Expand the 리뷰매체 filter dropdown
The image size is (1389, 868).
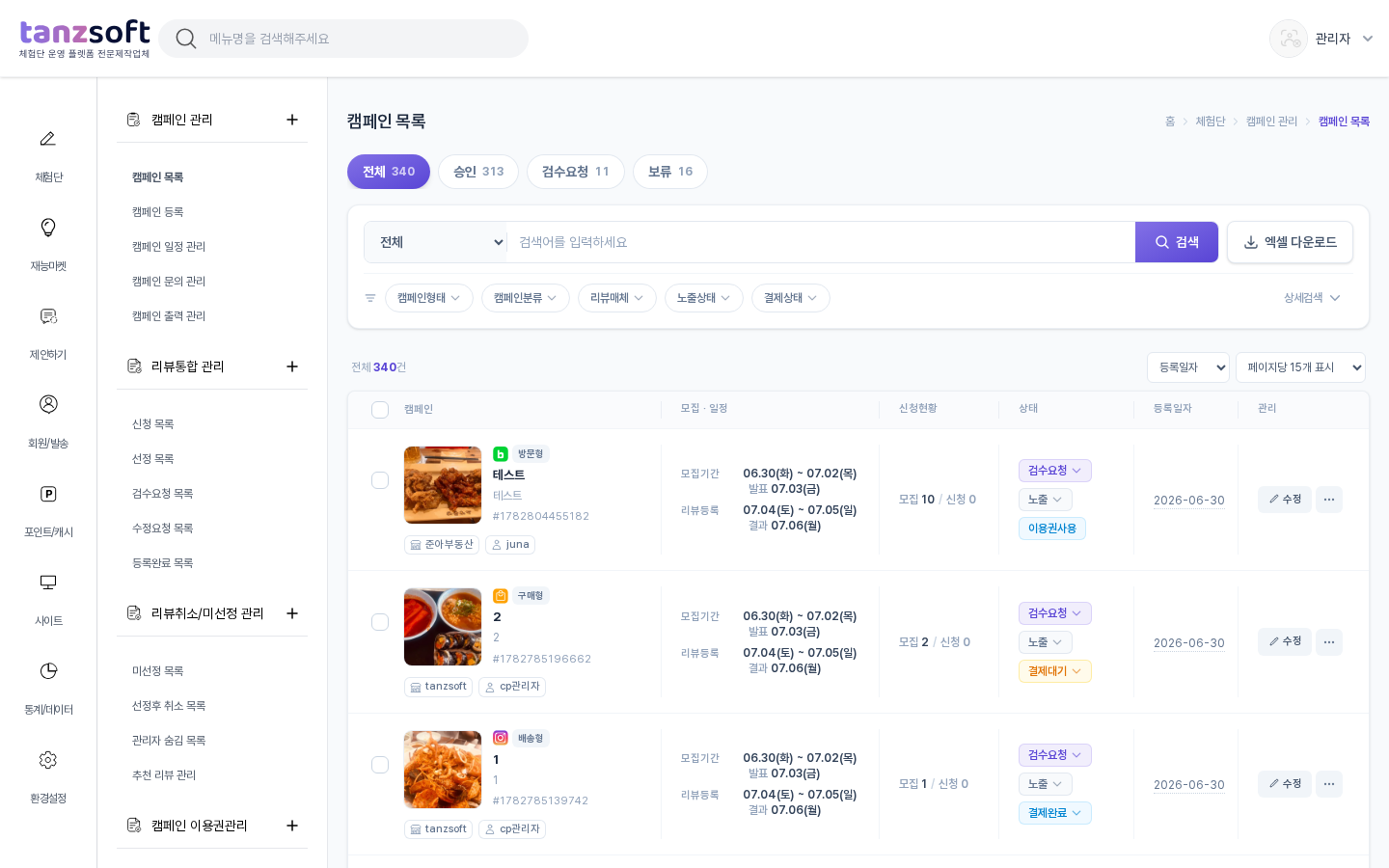tap(617, 298)
